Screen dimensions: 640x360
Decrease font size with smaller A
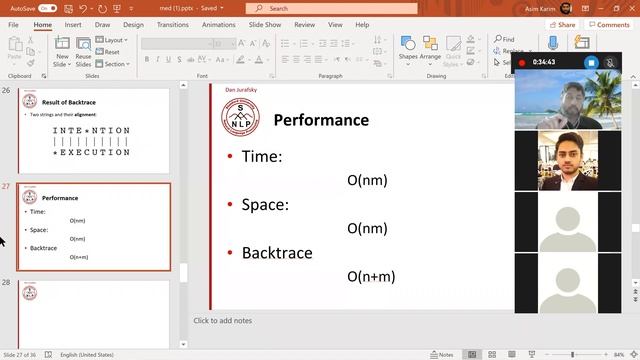tap(253, 43)
